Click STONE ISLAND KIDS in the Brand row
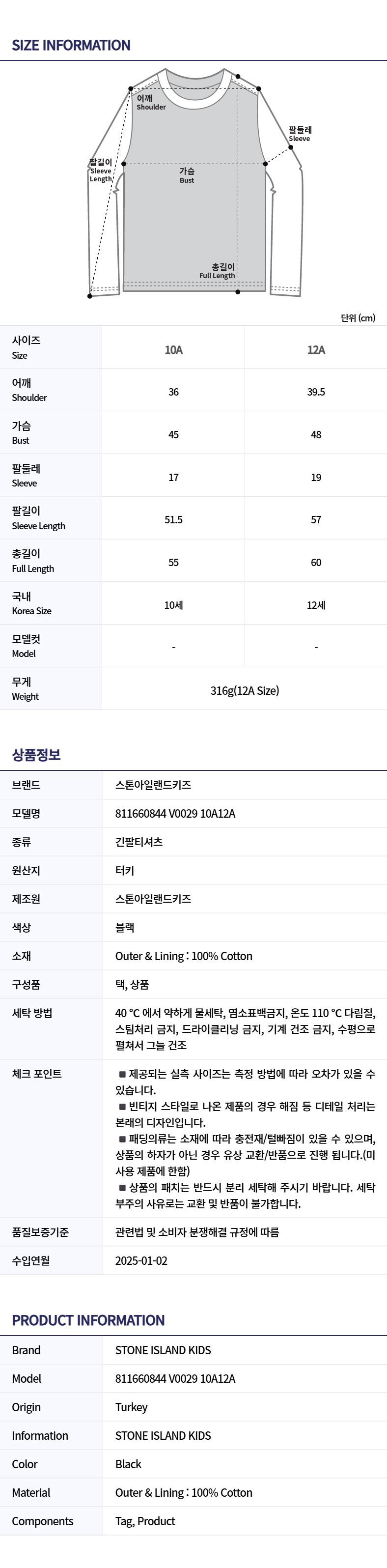Screen dimensions: 387x1568 click(163, 1350)
